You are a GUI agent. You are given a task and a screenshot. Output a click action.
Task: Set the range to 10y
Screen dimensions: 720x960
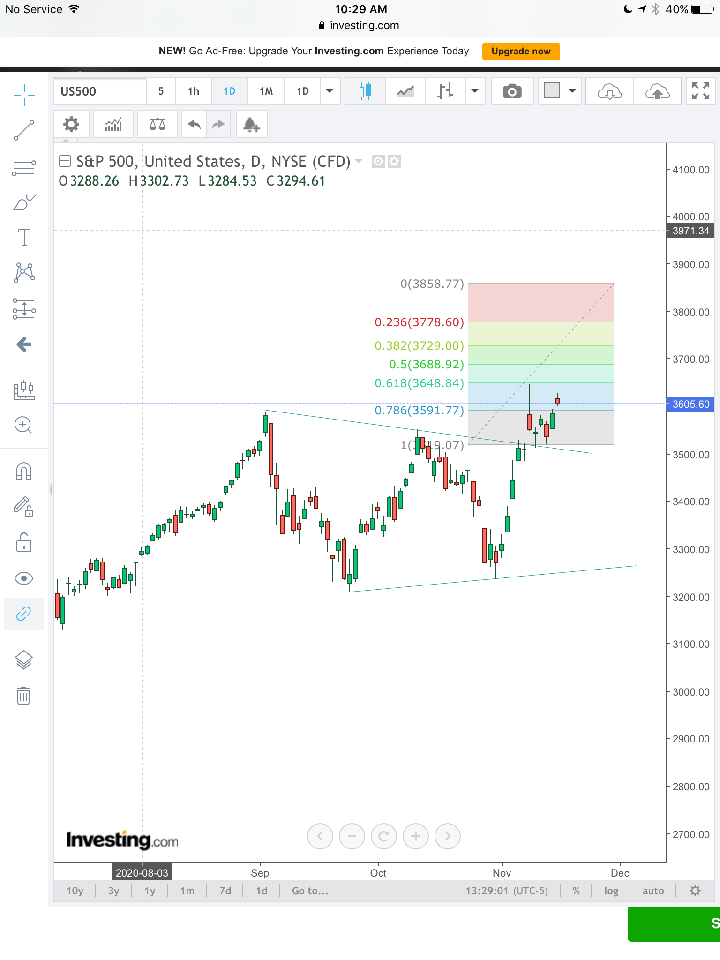tap(75, 891)
